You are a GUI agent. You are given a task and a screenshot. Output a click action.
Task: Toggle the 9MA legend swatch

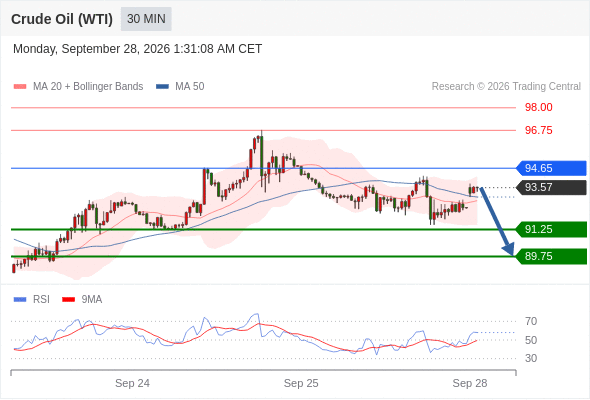coord(68,300)
